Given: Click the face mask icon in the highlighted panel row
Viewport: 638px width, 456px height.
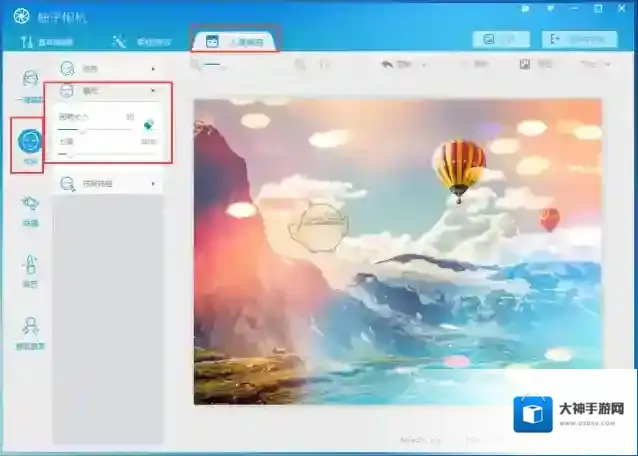Looking at the screenshot, I should coord(67,90).
